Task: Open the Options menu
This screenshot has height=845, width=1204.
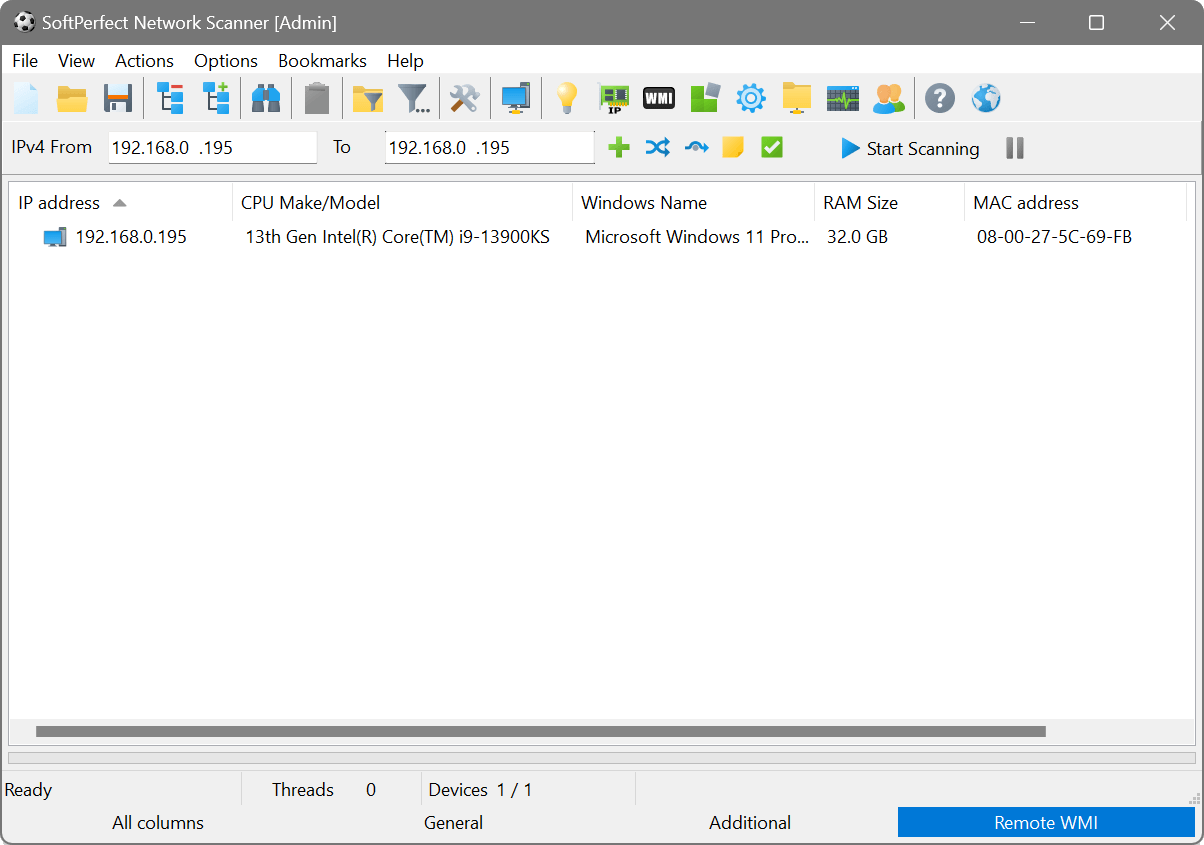Action: [226, 61]
